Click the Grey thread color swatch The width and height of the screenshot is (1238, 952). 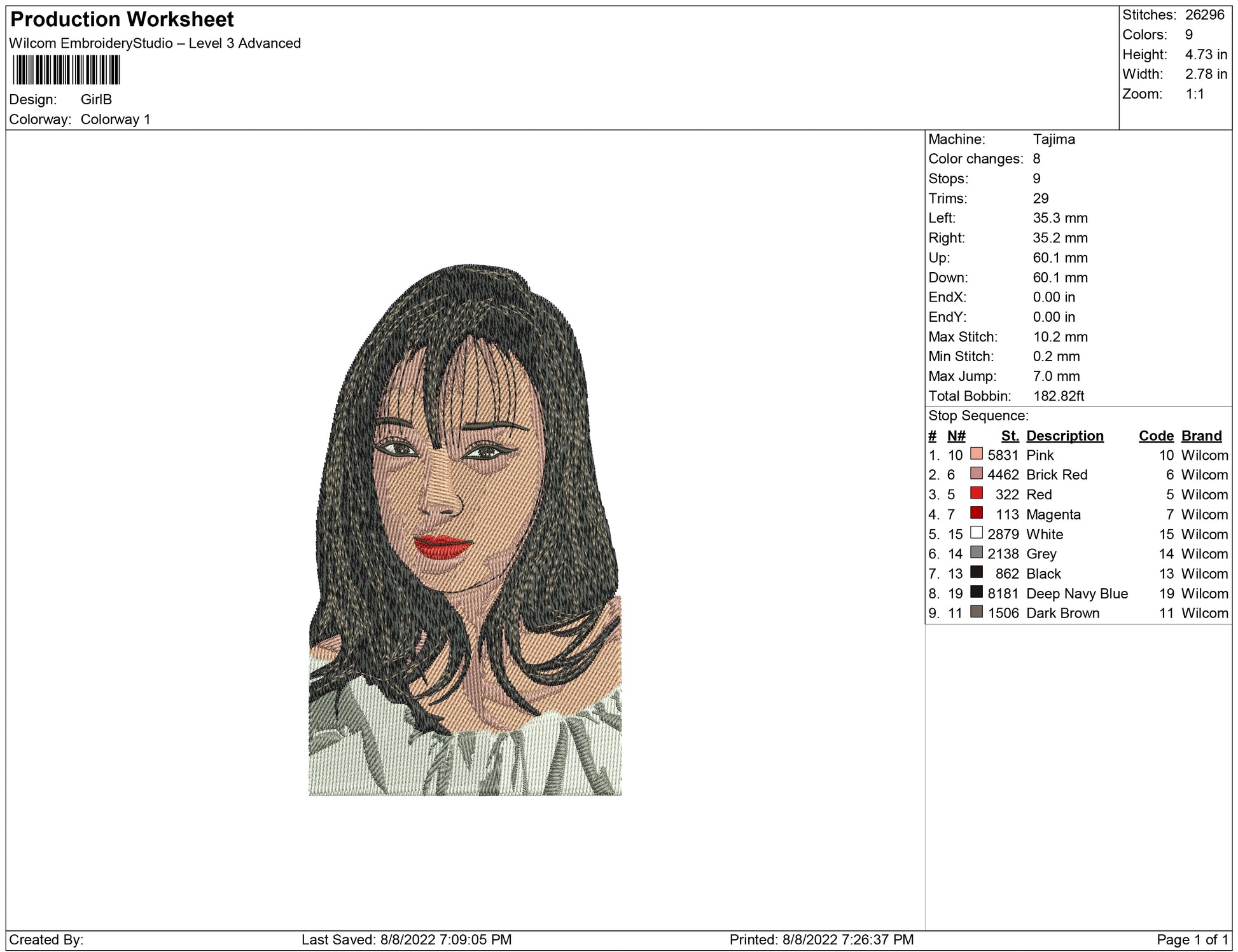976,553
